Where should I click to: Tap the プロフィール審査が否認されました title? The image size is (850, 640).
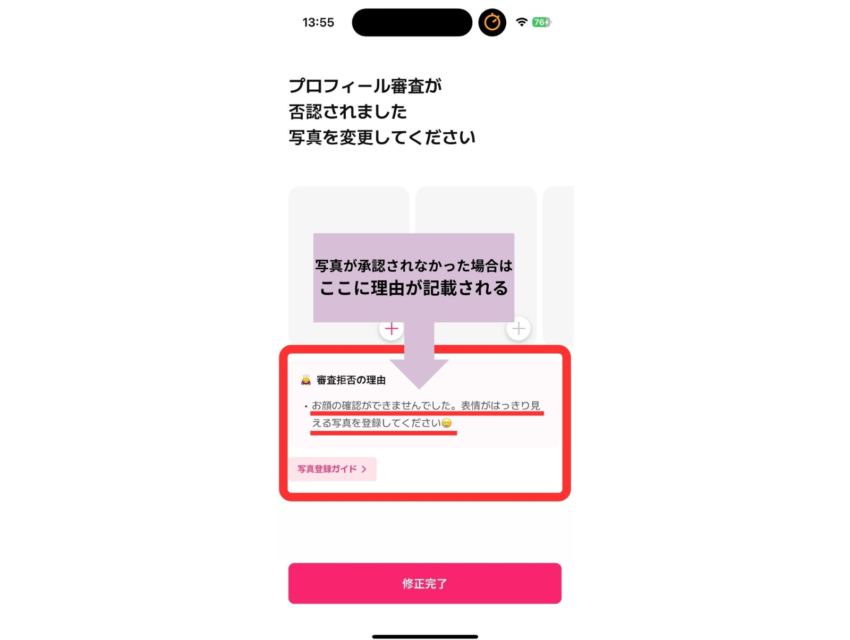point(365,99)
